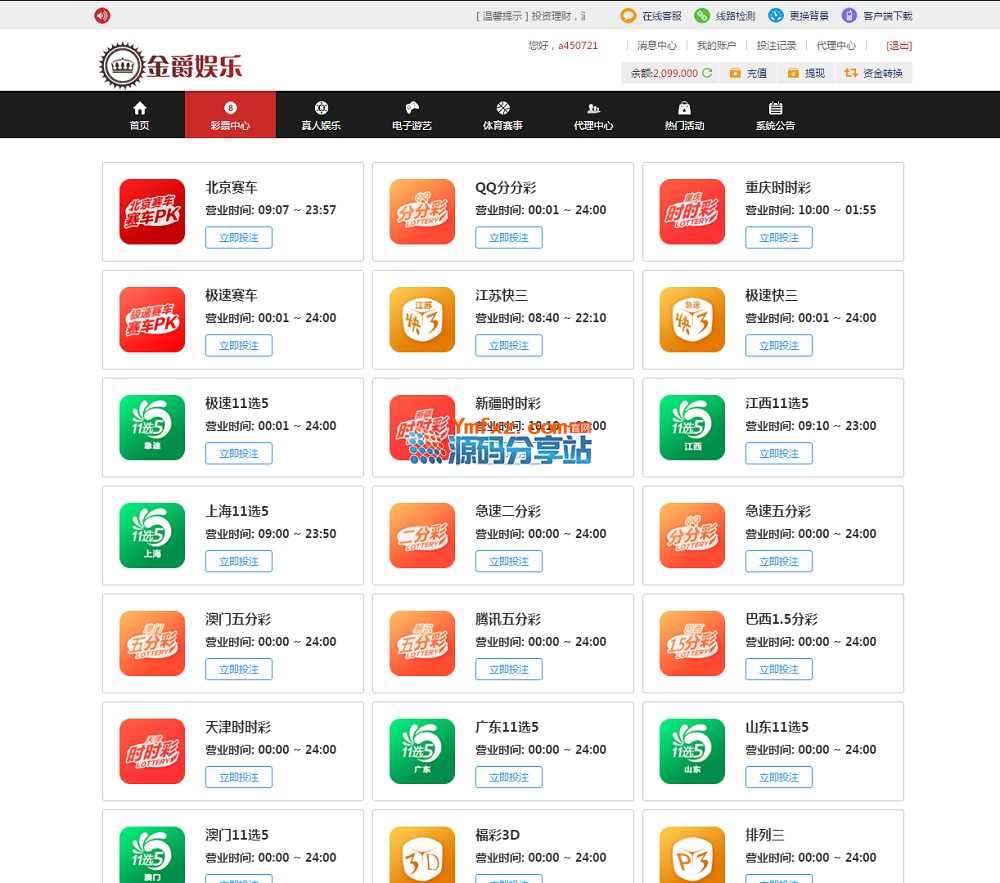Open the 上海11选5 green icon

pyautogui.click(x=152, y=536)
